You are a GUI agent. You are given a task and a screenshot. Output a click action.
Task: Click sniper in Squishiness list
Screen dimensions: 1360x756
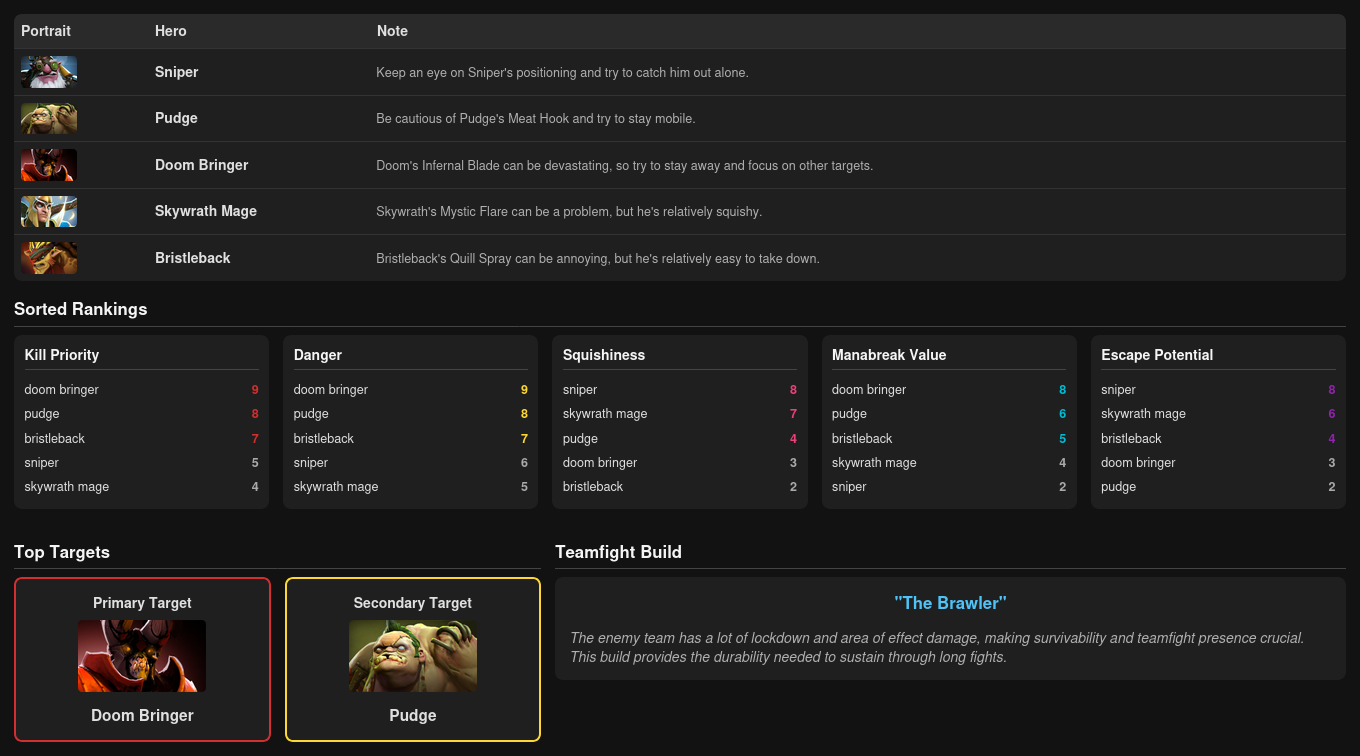tap(580, 390)
